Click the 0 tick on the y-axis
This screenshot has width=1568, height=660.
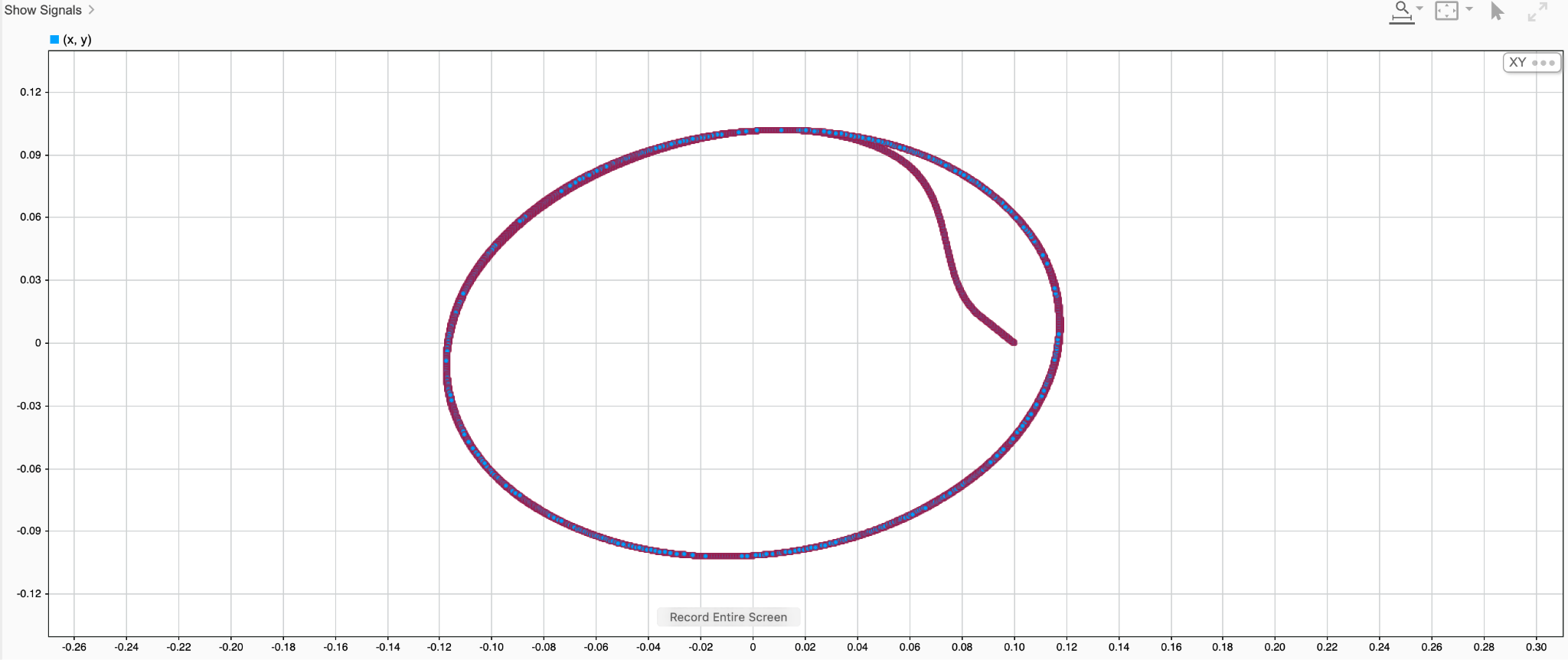38,343
